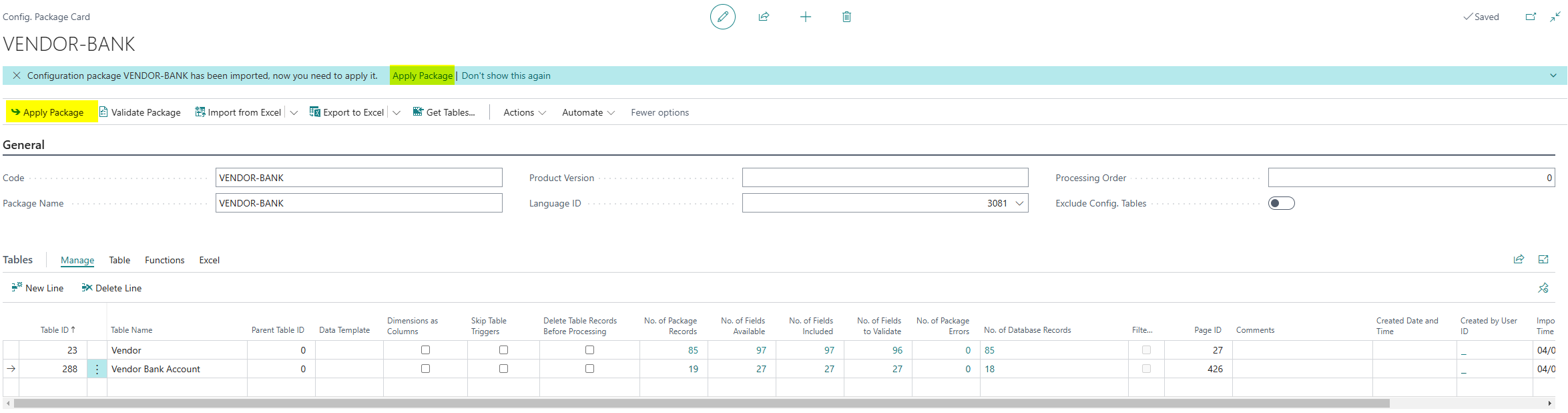Viewport: 1568px width, 413px height.
Task: Toggle Exclude Config. Tables switch
Action: point(1280,203)
